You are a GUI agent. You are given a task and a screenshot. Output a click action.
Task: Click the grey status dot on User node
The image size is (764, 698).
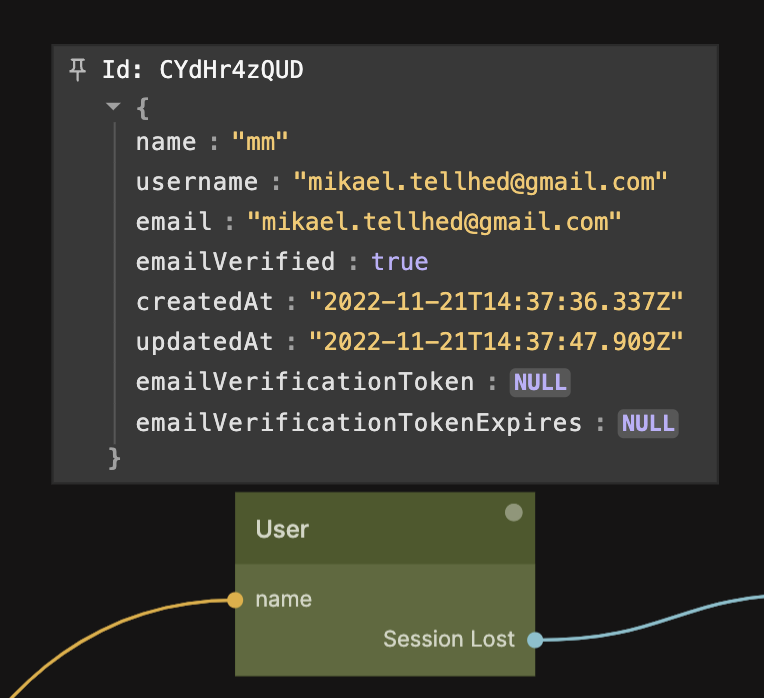513,513
